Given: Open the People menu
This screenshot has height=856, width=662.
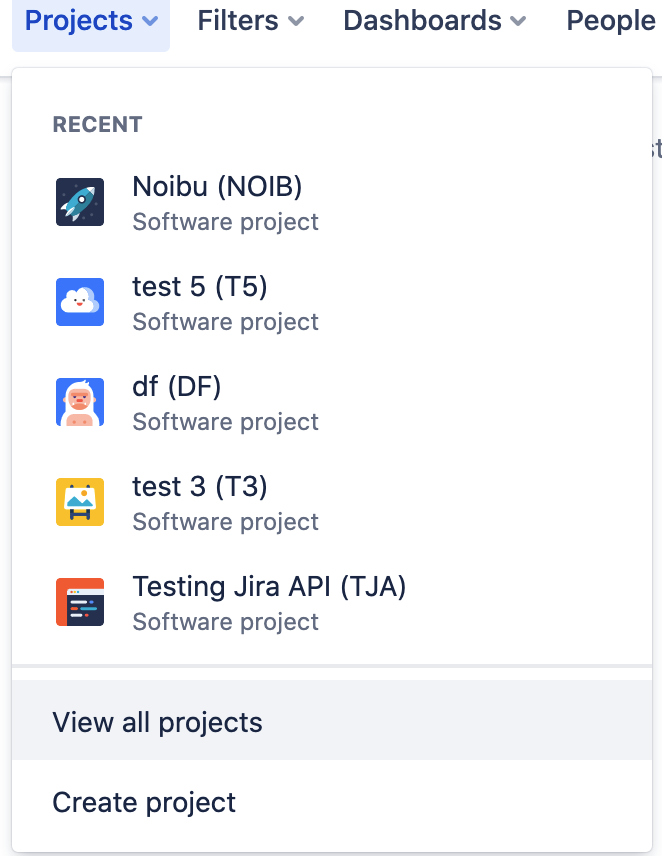Looking at the screenshot, I should point(611,21).
